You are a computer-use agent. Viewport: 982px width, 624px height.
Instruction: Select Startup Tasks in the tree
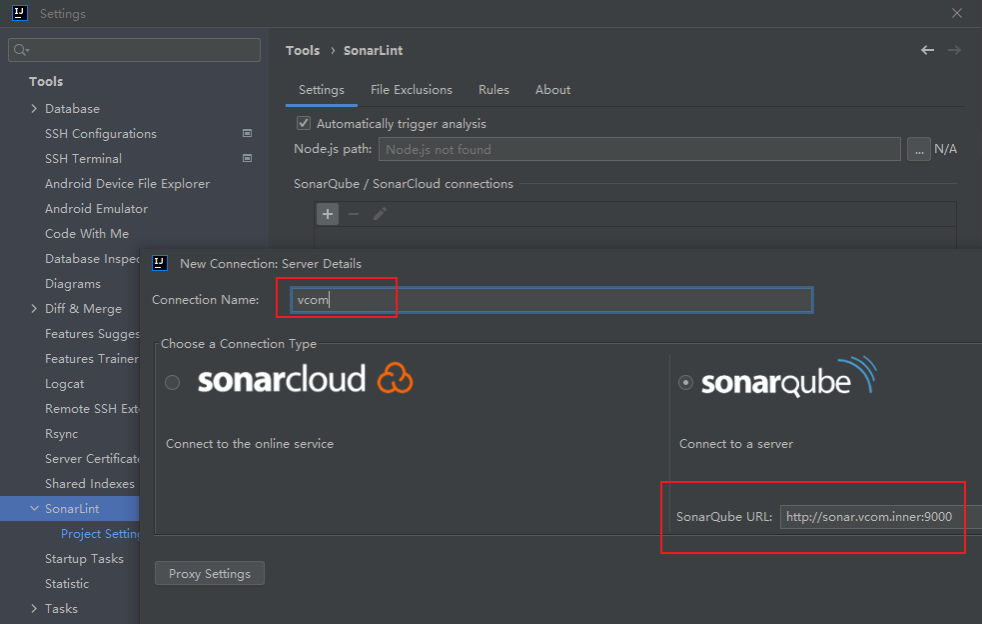coord(85,558)
